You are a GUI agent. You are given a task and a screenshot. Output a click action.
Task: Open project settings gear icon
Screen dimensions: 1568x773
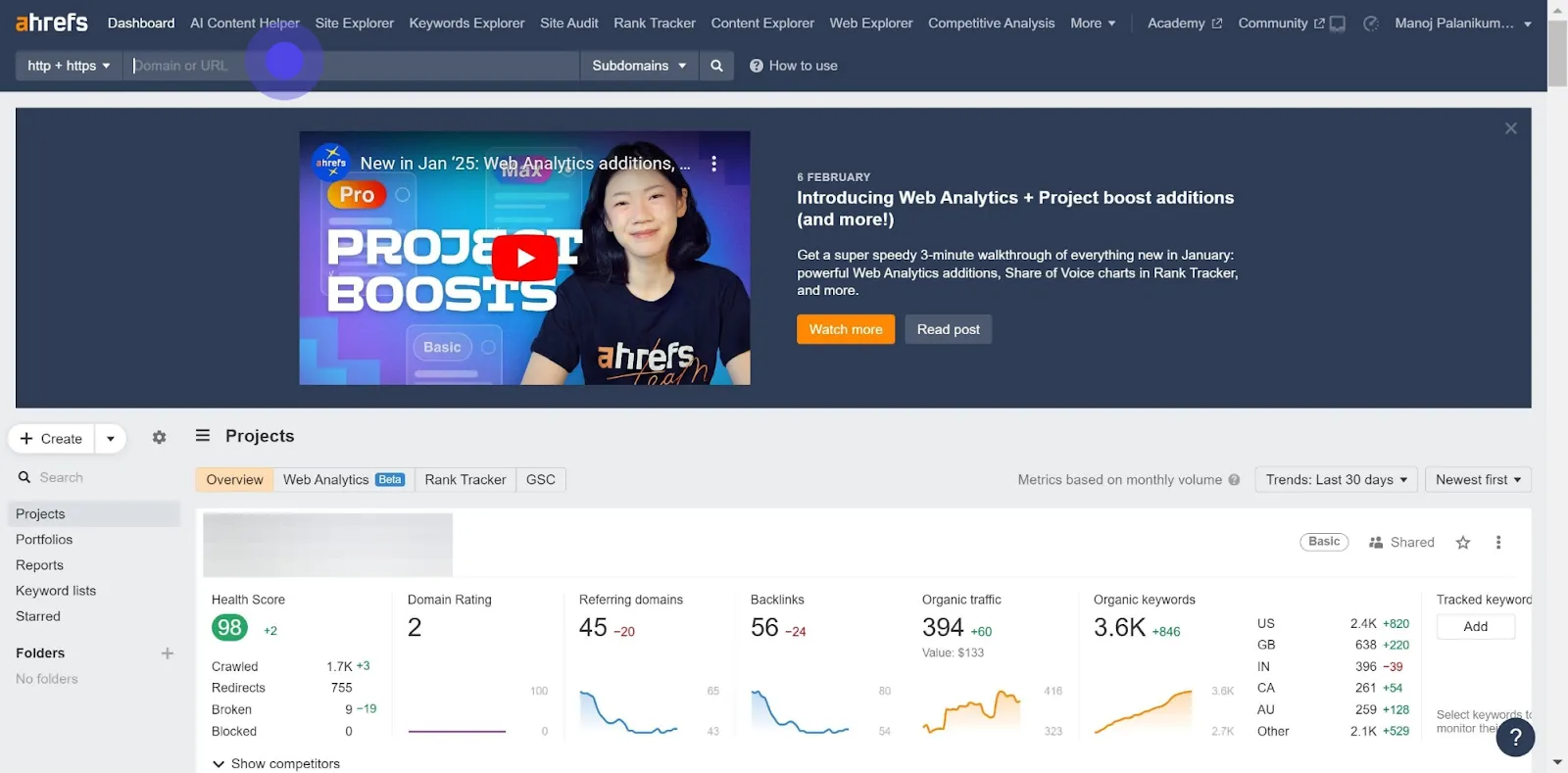tap(159, 438)
